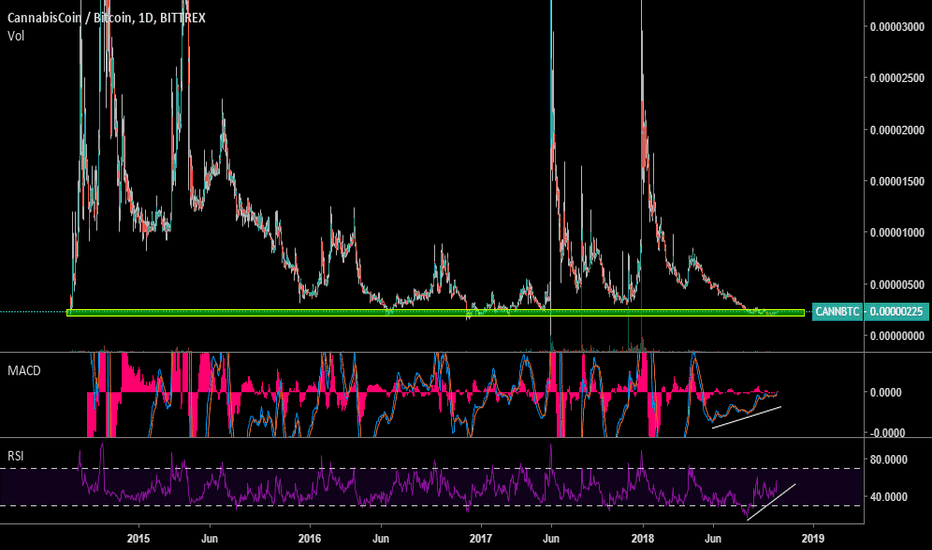Click price axis value 0.00001500

897,181
